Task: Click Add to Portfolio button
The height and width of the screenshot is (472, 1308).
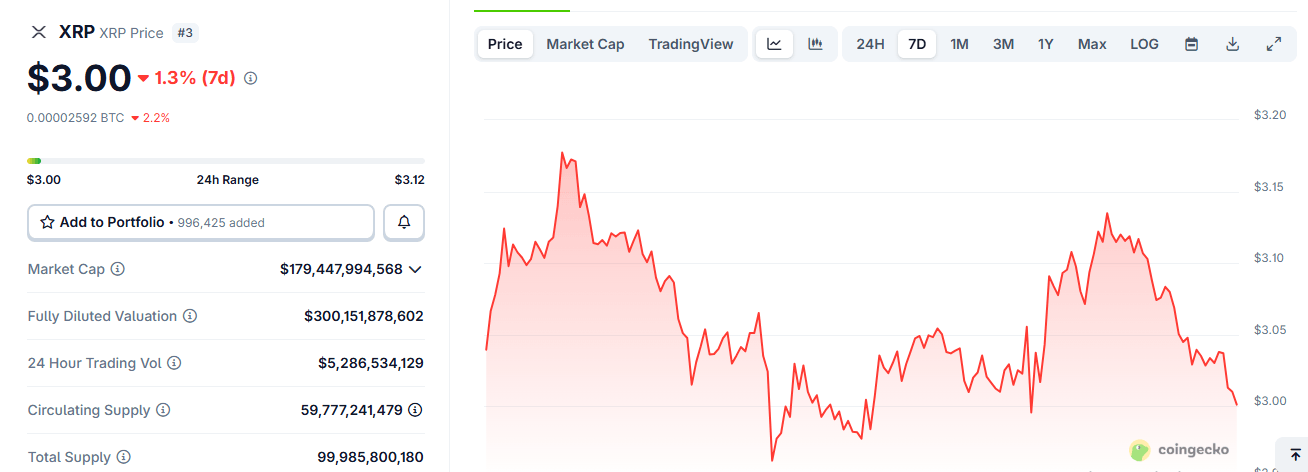Action: click(x=201, y=222)
